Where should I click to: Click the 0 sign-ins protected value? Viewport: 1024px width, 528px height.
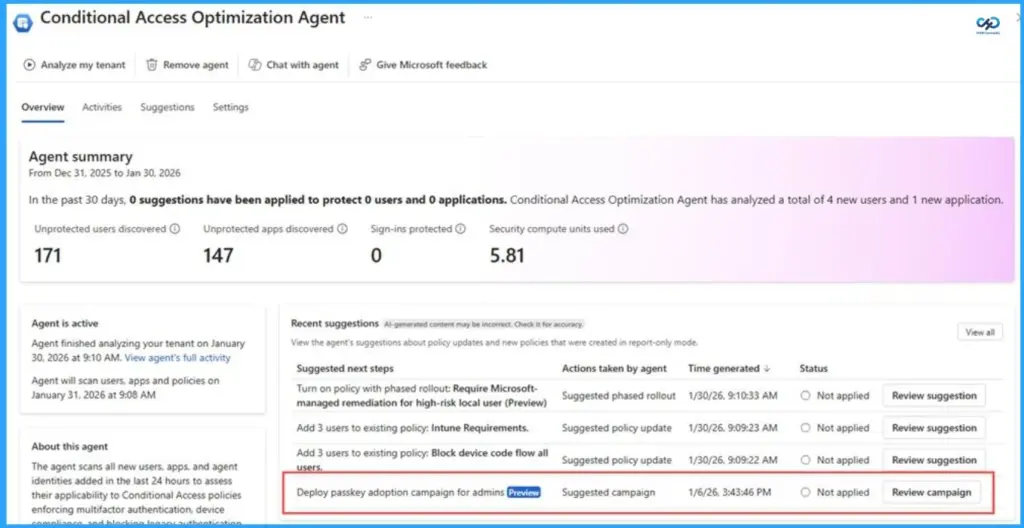click(376, 256)
